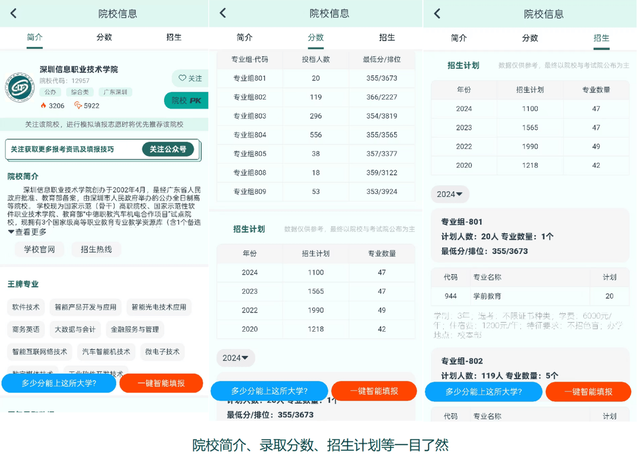Select 分数 tab in right screen
This screenshot has height=464, width=640.
tap(530, 38)
